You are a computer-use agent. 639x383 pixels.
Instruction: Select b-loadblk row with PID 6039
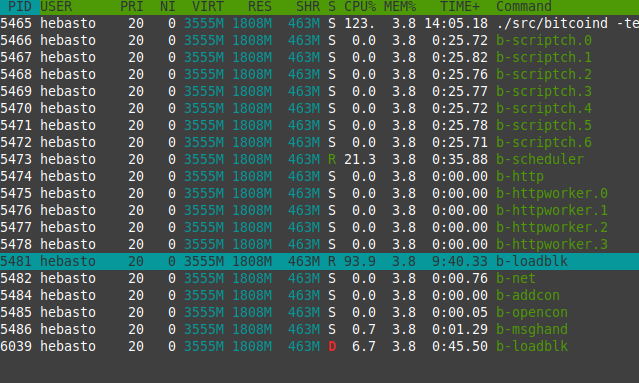(320, 346)
